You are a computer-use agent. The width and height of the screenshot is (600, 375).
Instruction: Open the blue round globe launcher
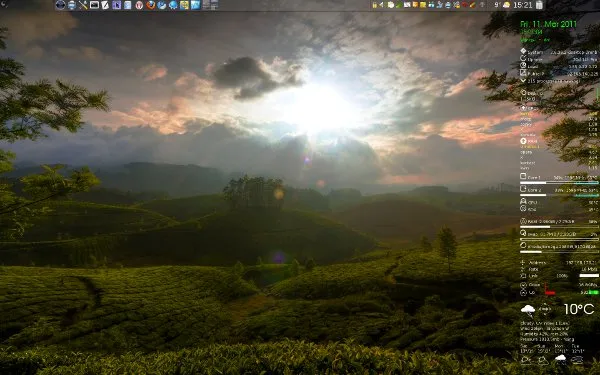173,5
